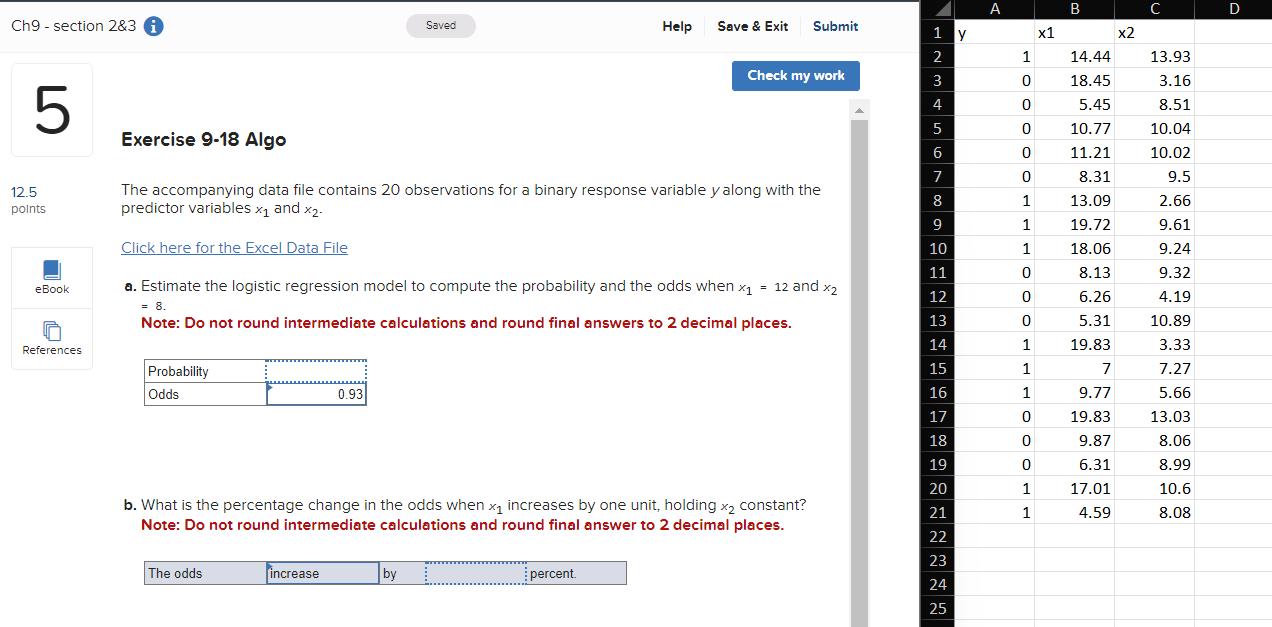Open the Excel Data File link
The height and width of the screenshot is (627, 1272).
point(234,247)
